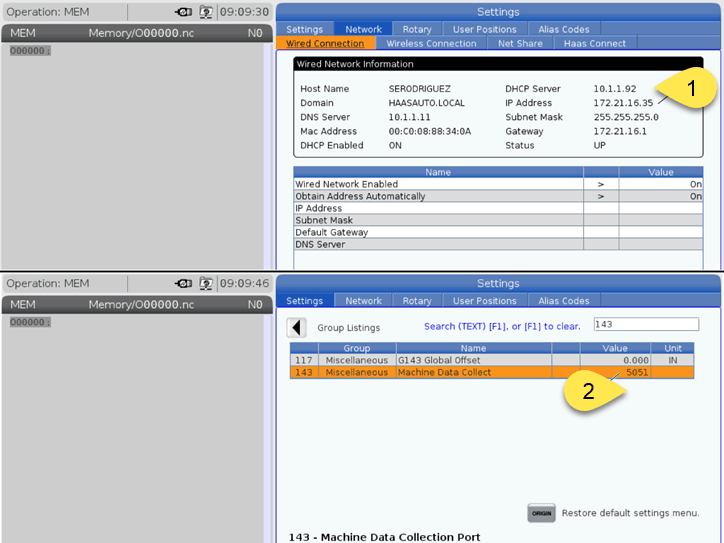Click the search field containing 143

[645, 325]
